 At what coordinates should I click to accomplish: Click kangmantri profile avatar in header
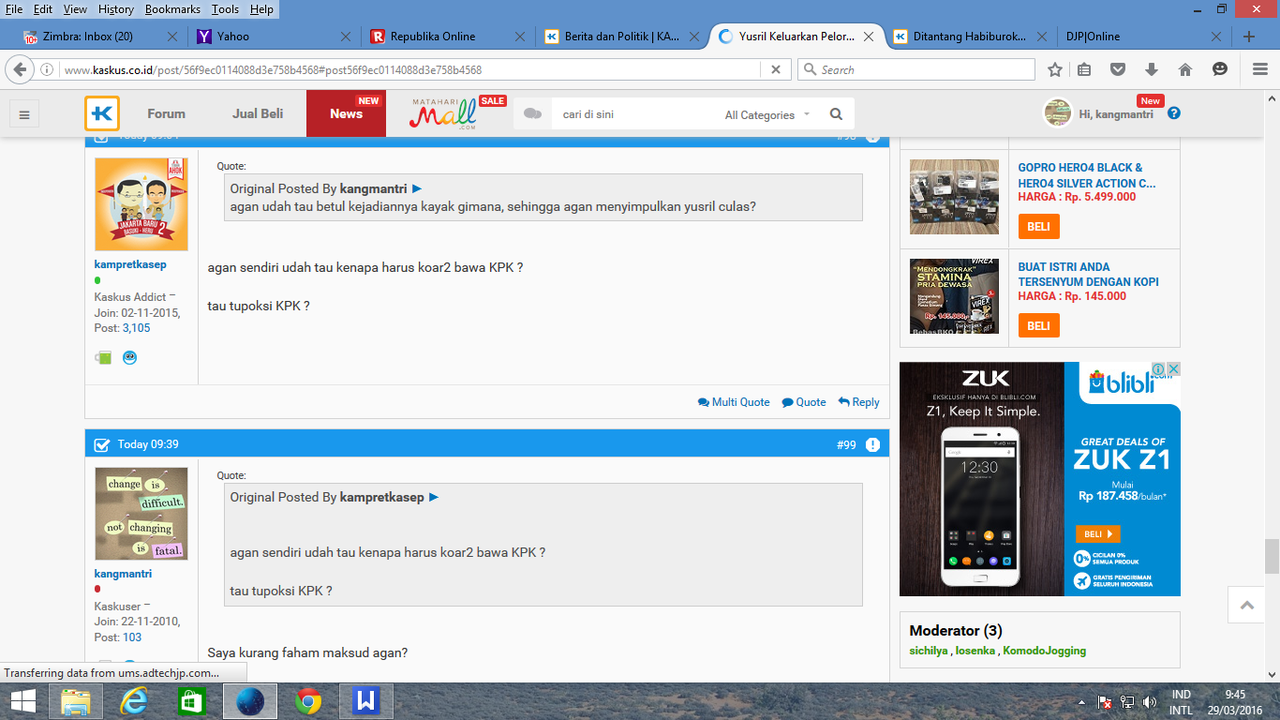tap(1057, 113)
